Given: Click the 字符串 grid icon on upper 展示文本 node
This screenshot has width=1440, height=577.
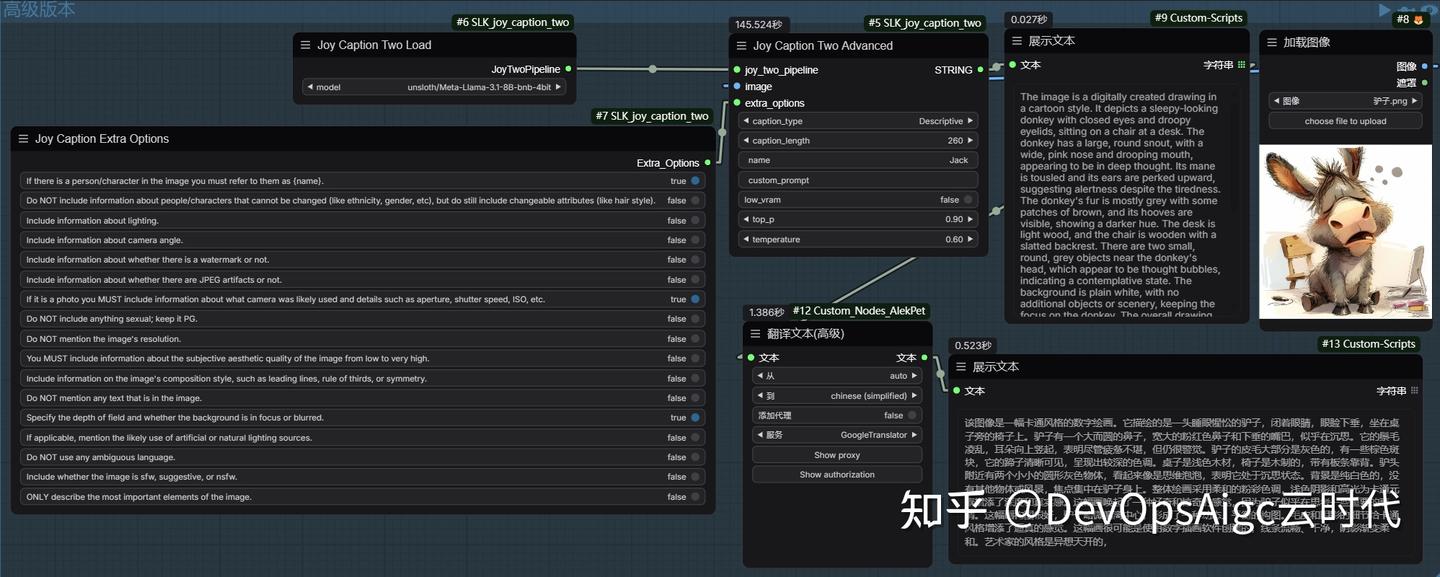Looking at the screenshot, I should click(1242, 64).
